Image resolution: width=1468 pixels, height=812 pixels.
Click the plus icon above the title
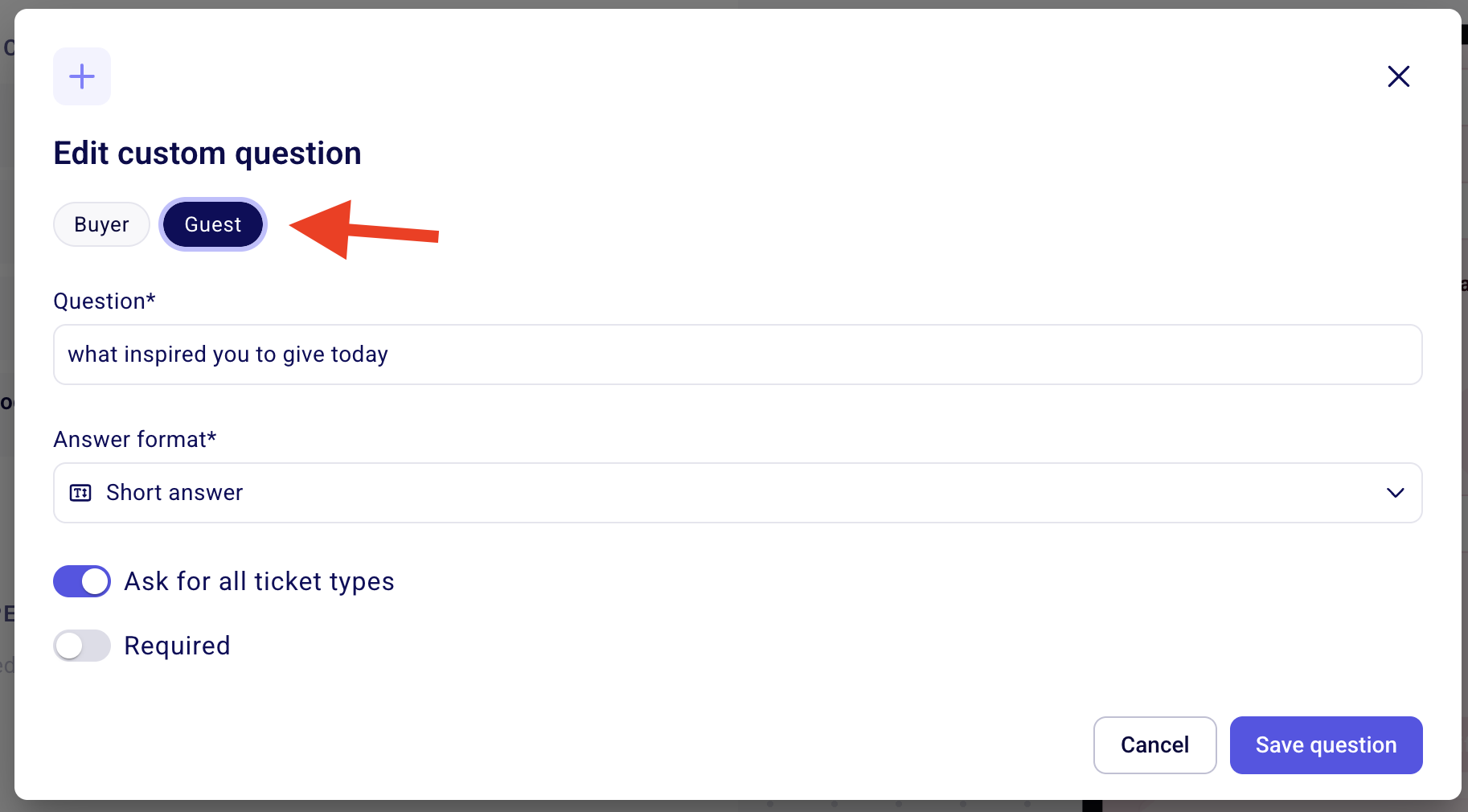[x=82, y=76]
